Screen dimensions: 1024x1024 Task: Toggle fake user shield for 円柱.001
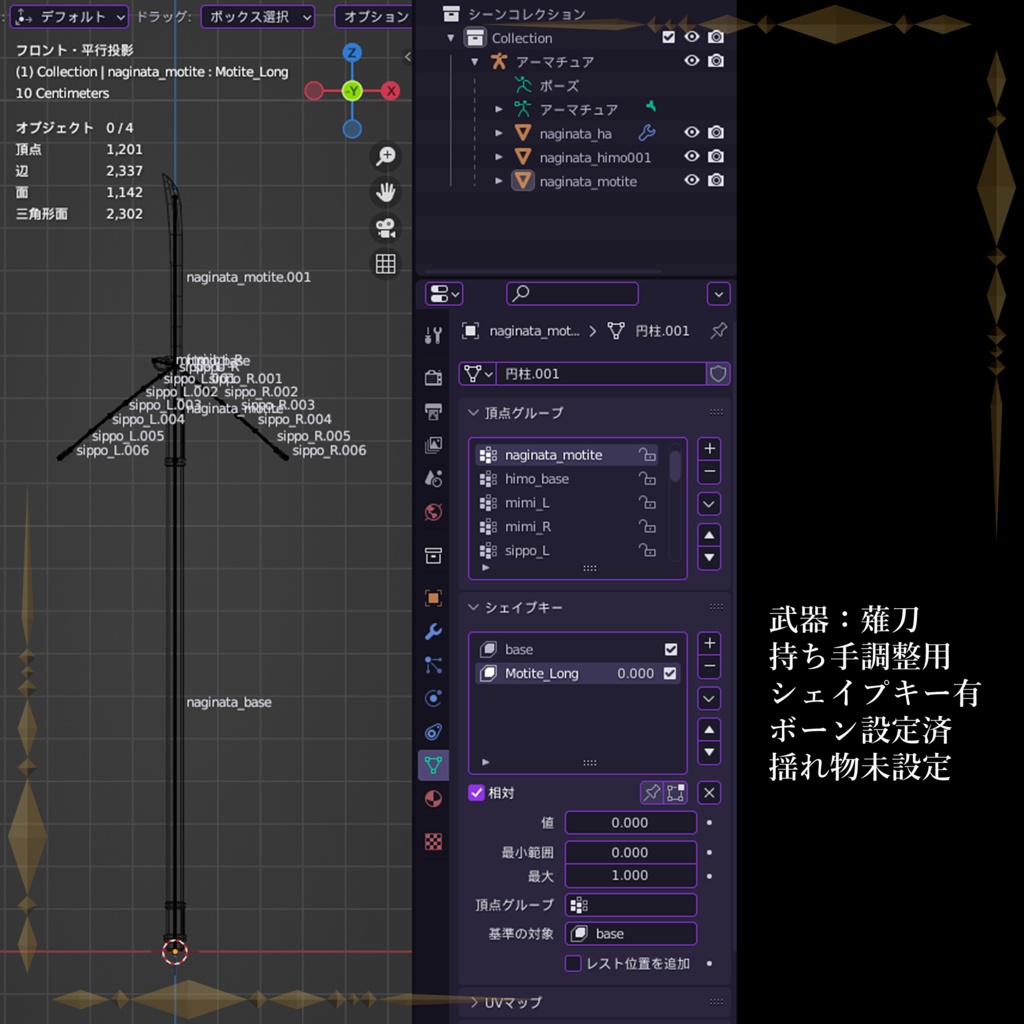pyautogui.click(x=718, y=374)
